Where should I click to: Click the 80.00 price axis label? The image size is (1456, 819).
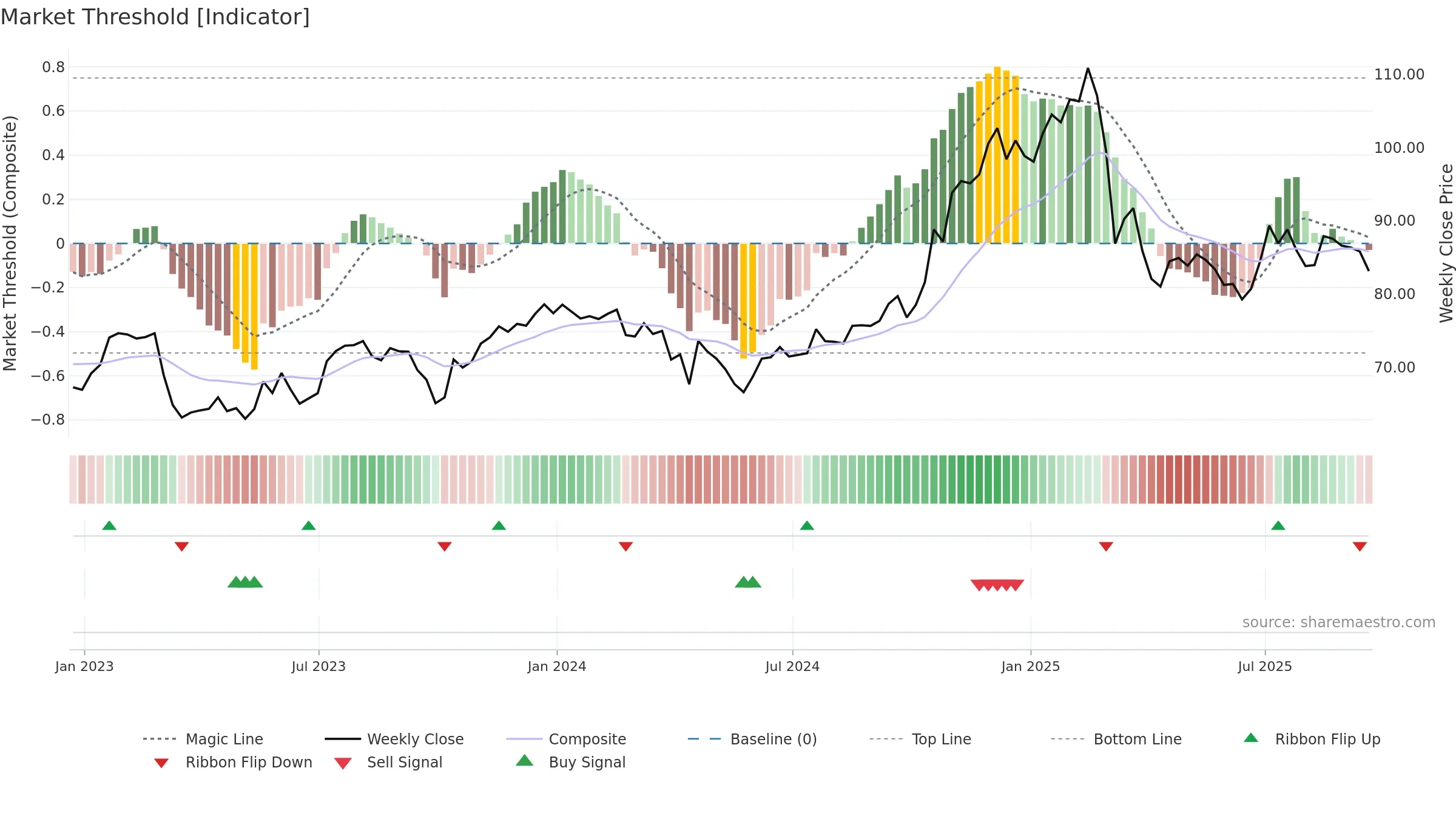pos(1395,294)
